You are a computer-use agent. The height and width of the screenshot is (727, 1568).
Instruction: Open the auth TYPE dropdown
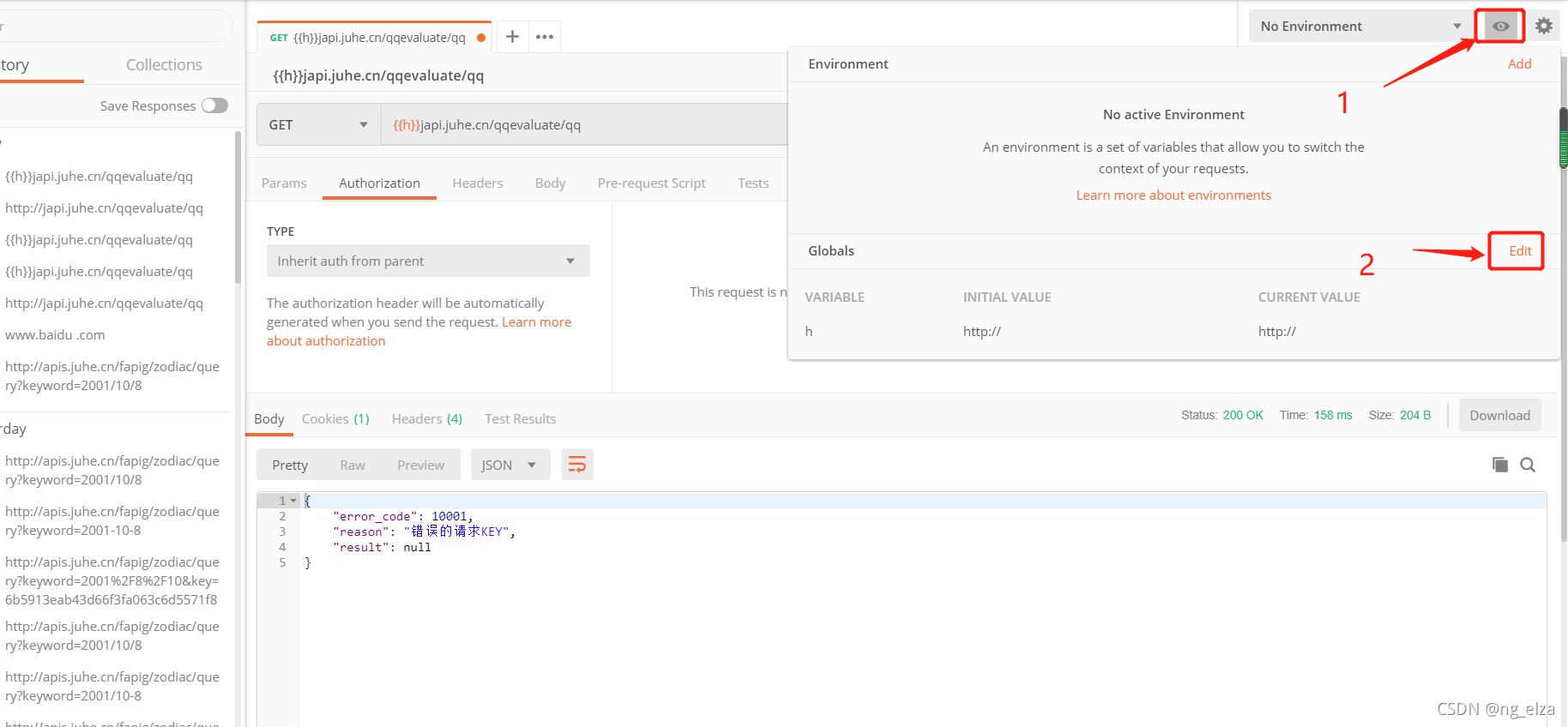(x=428, y=261)
